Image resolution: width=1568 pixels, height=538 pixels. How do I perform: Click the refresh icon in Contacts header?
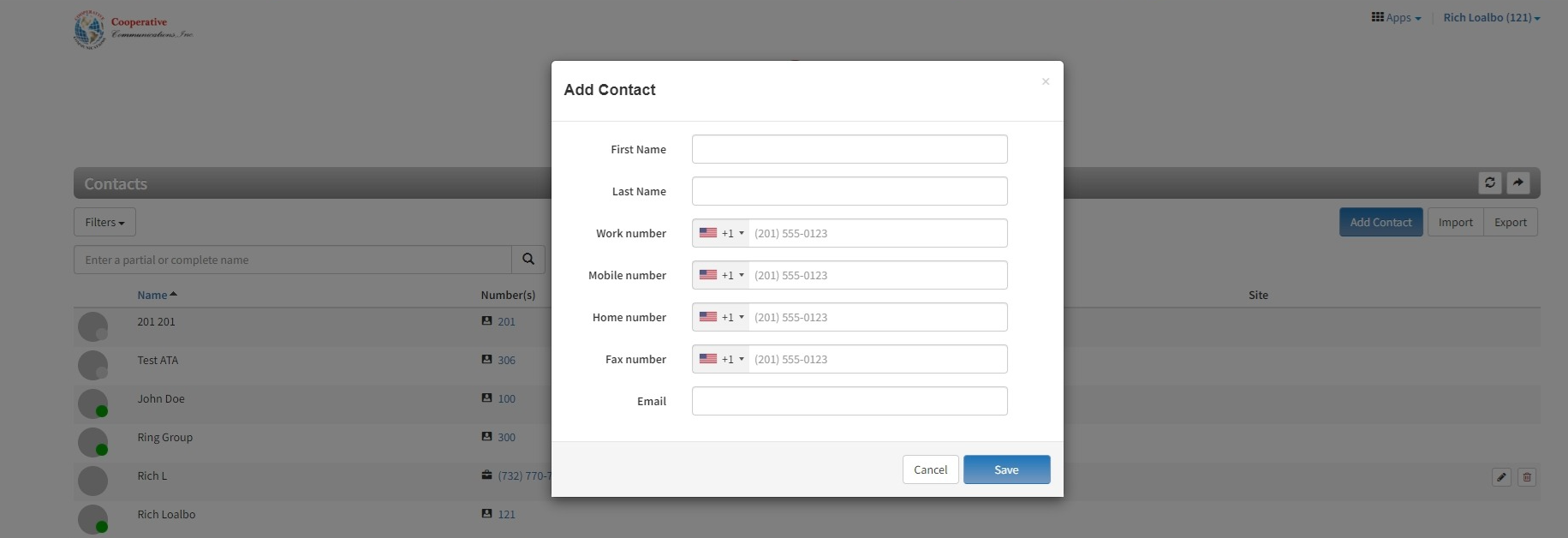[1490, 182]
